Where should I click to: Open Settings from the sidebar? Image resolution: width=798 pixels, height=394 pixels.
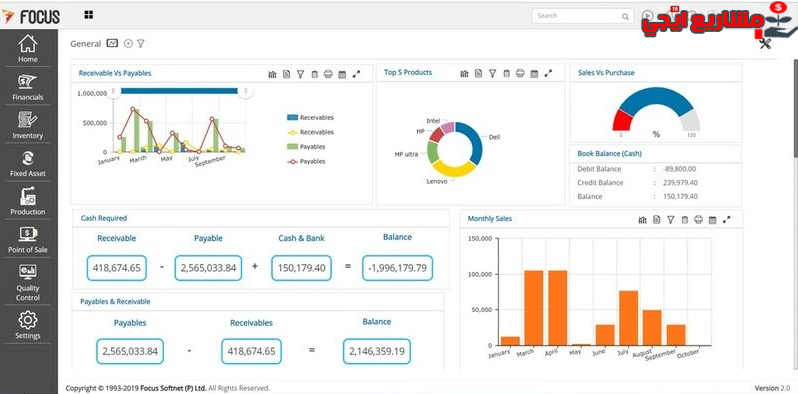[x=28, y=325]
